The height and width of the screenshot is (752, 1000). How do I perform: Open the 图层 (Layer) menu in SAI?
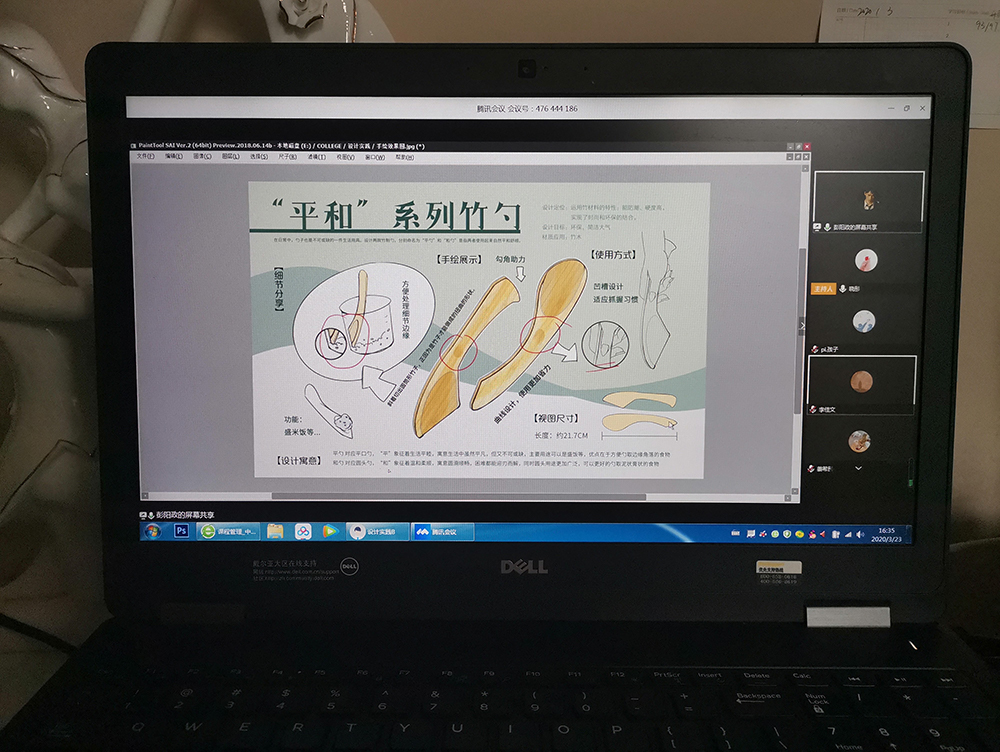(230, 157)
